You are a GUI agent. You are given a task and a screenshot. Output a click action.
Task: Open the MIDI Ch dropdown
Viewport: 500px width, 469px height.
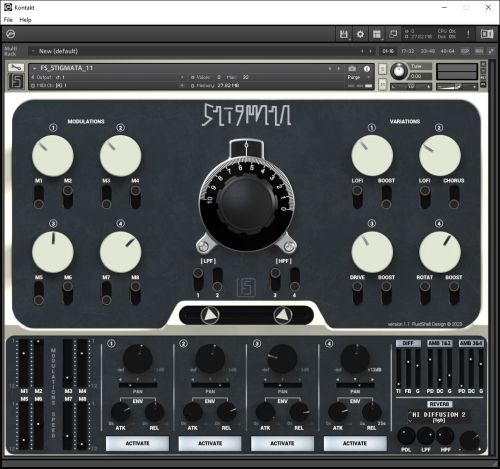tap(107, 86)
